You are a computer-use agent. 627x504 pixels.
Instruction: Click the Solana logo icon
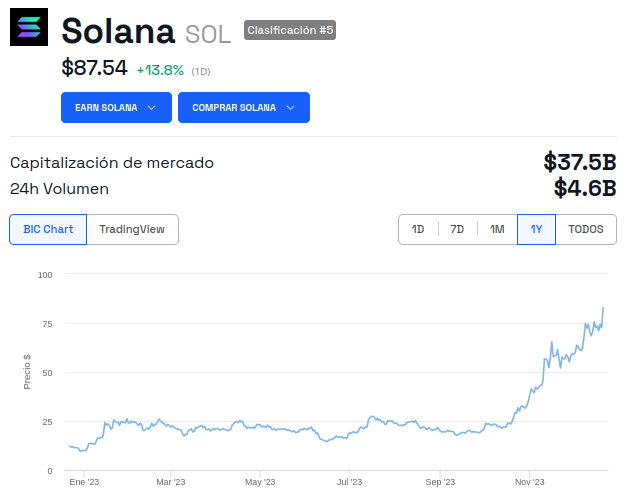click(29, 27)
